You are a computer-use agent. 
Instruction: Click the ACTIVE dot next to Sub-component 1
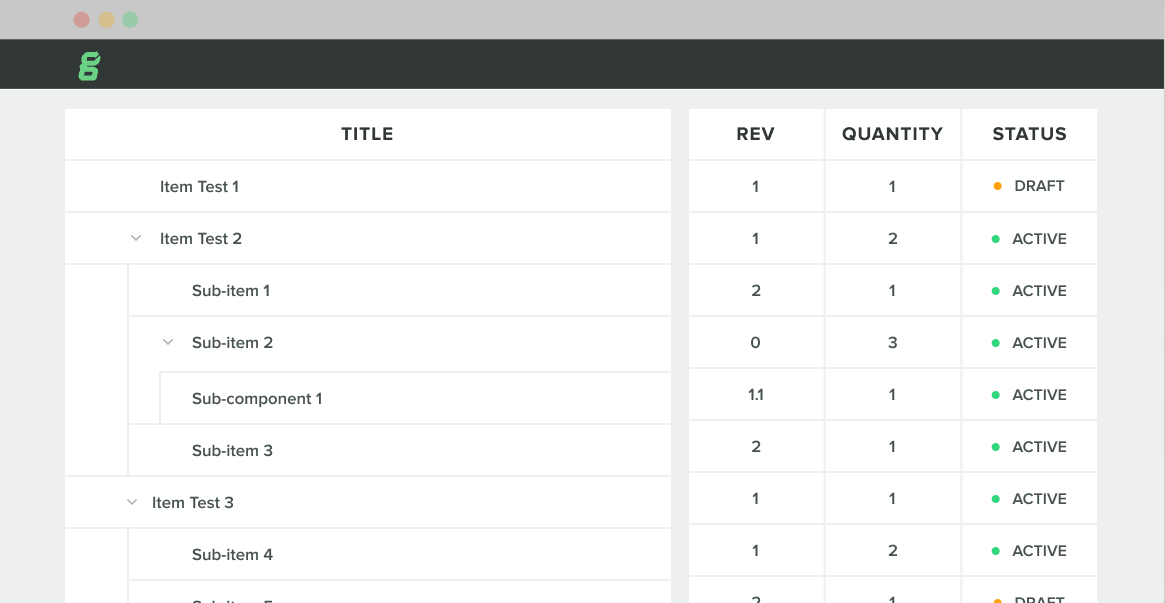point(998,394)
